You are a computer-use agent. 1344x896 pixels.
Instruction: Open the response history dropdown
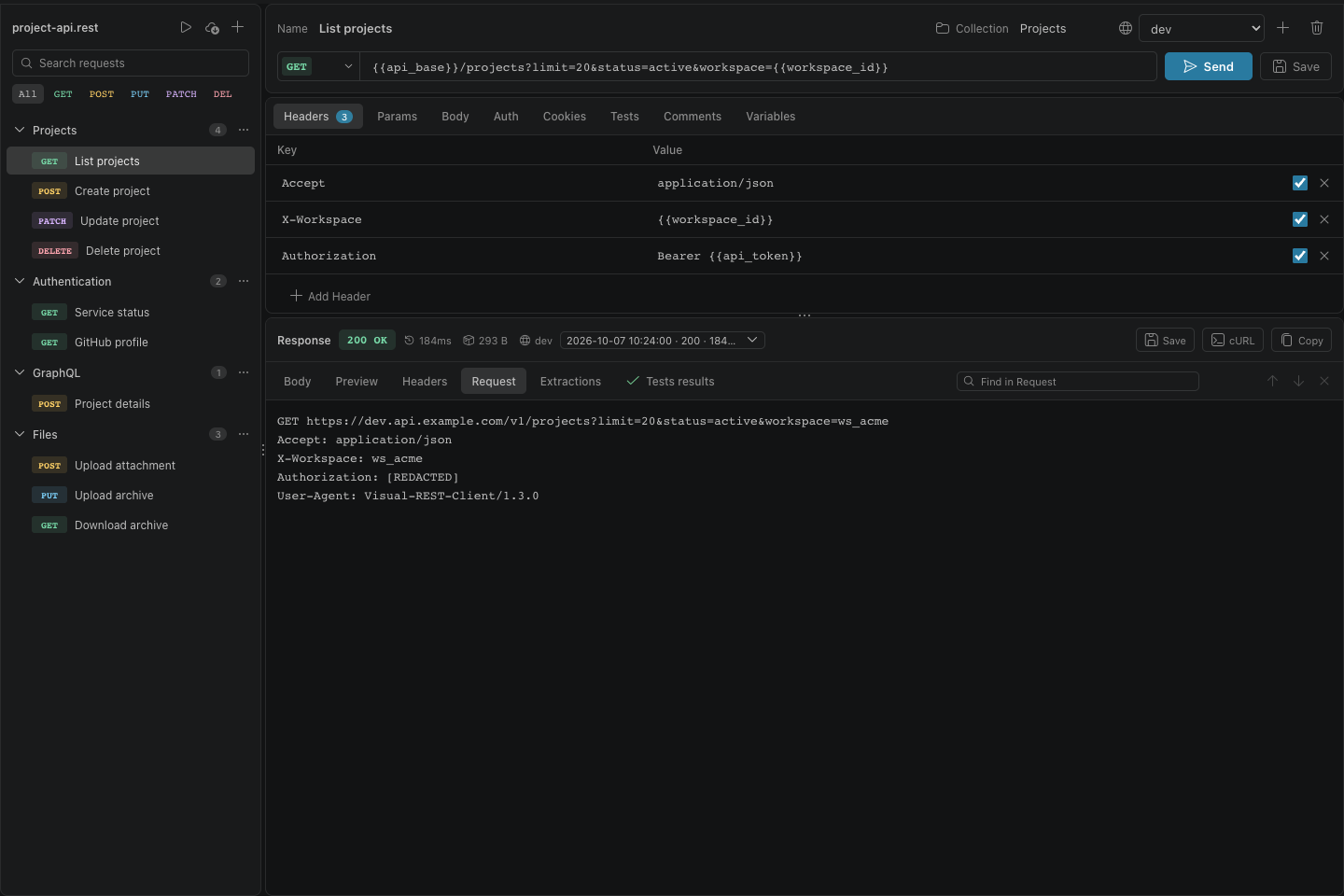click(x=663, y=341)
